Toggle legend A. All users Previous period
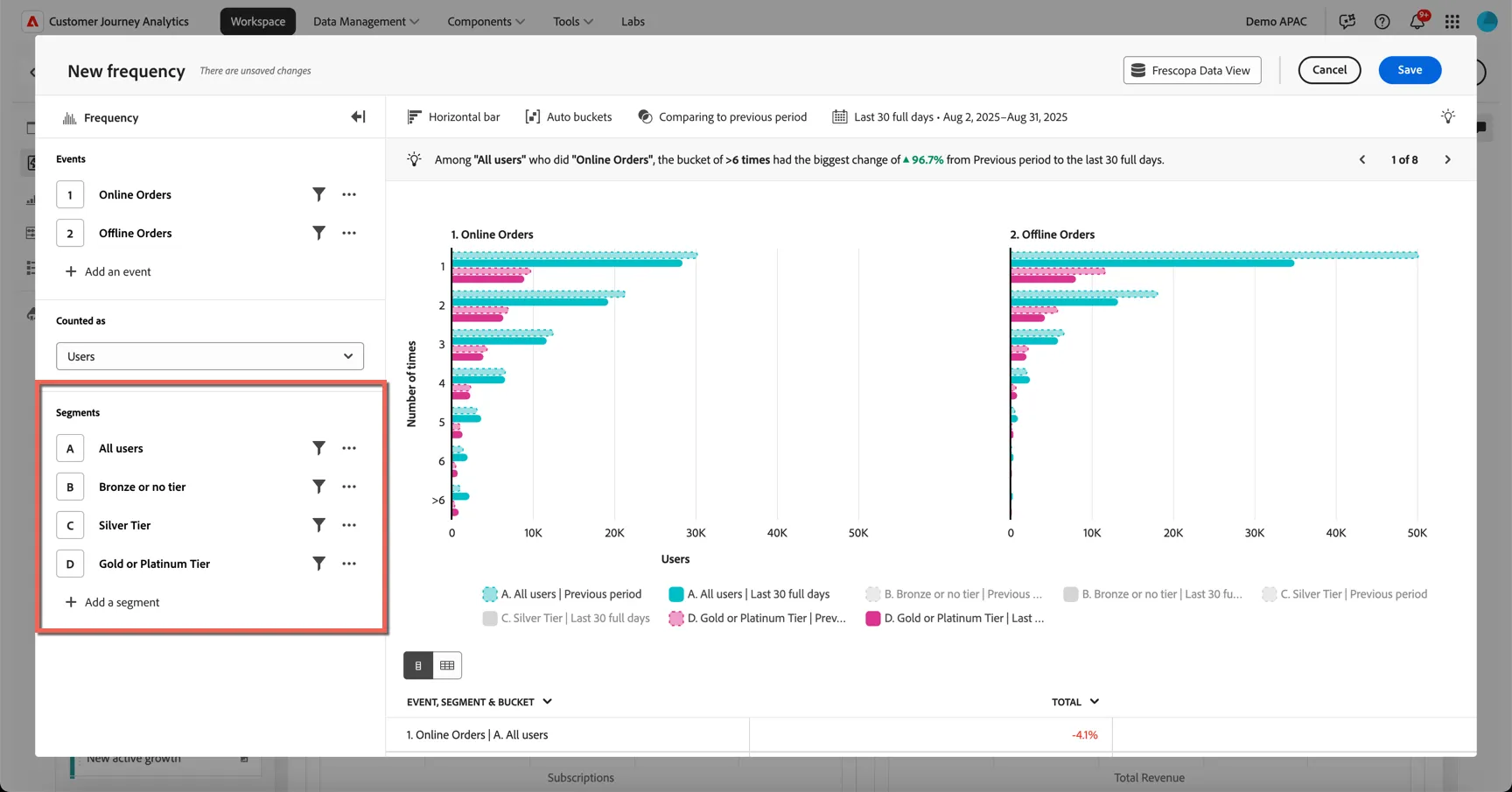1512x792 pixels. click(562, 594)
